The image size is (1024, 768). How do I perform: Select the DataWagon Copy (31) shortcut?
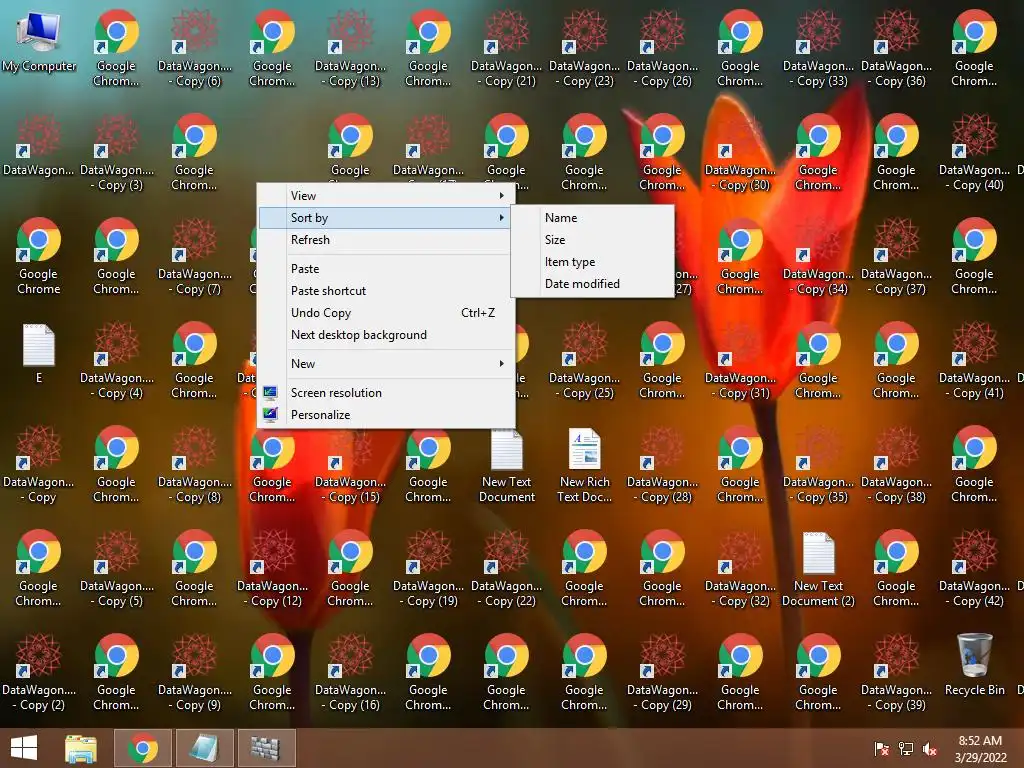click(741, 360)
